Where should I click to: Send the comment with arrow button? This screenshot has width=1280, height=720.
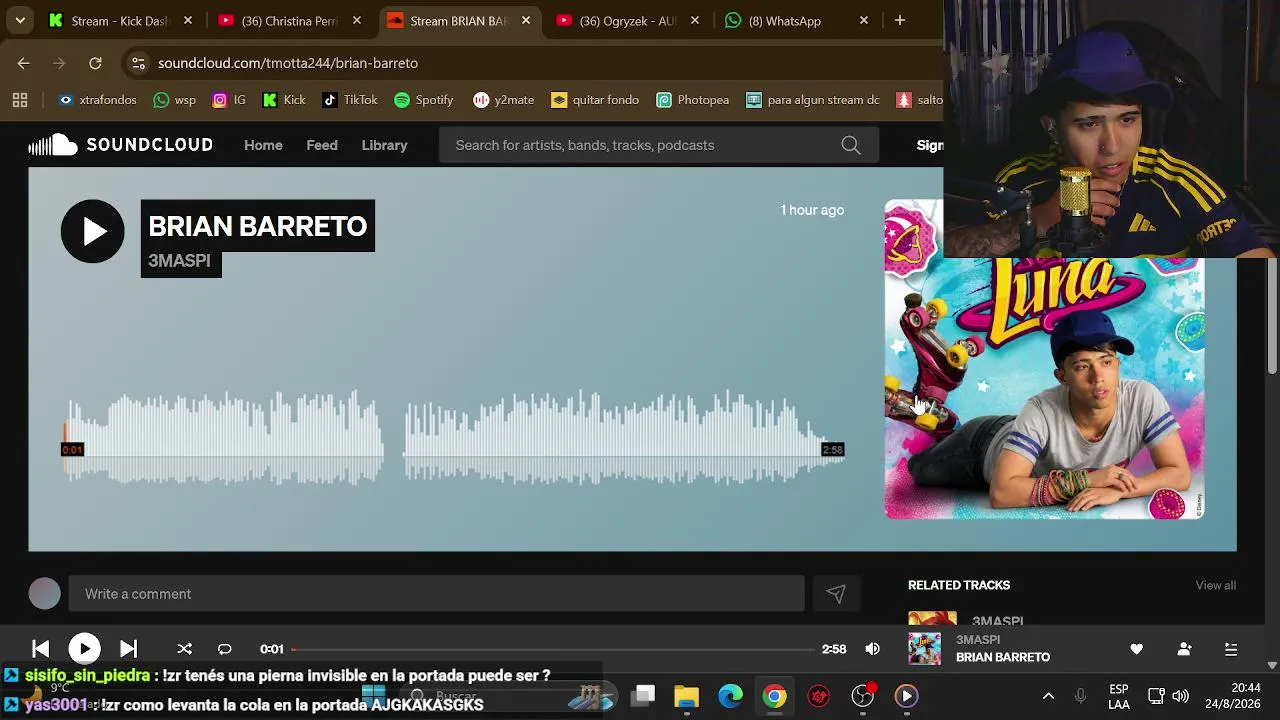pyautogui.click(x=836, y=594)
